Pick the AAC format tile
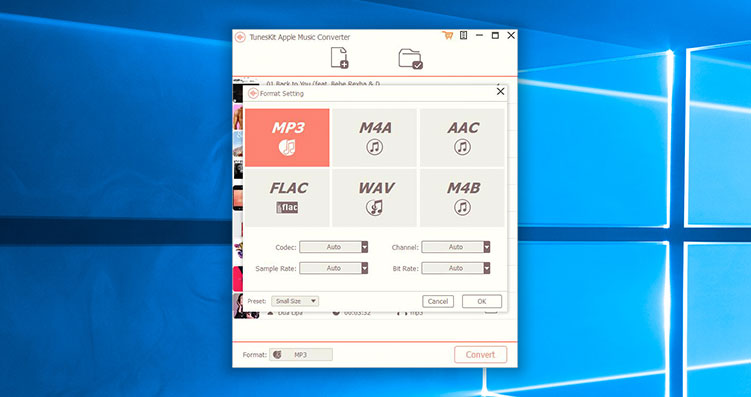Viewport: 751px width, 397px height. pyautogui.click(x=462, y=137)
